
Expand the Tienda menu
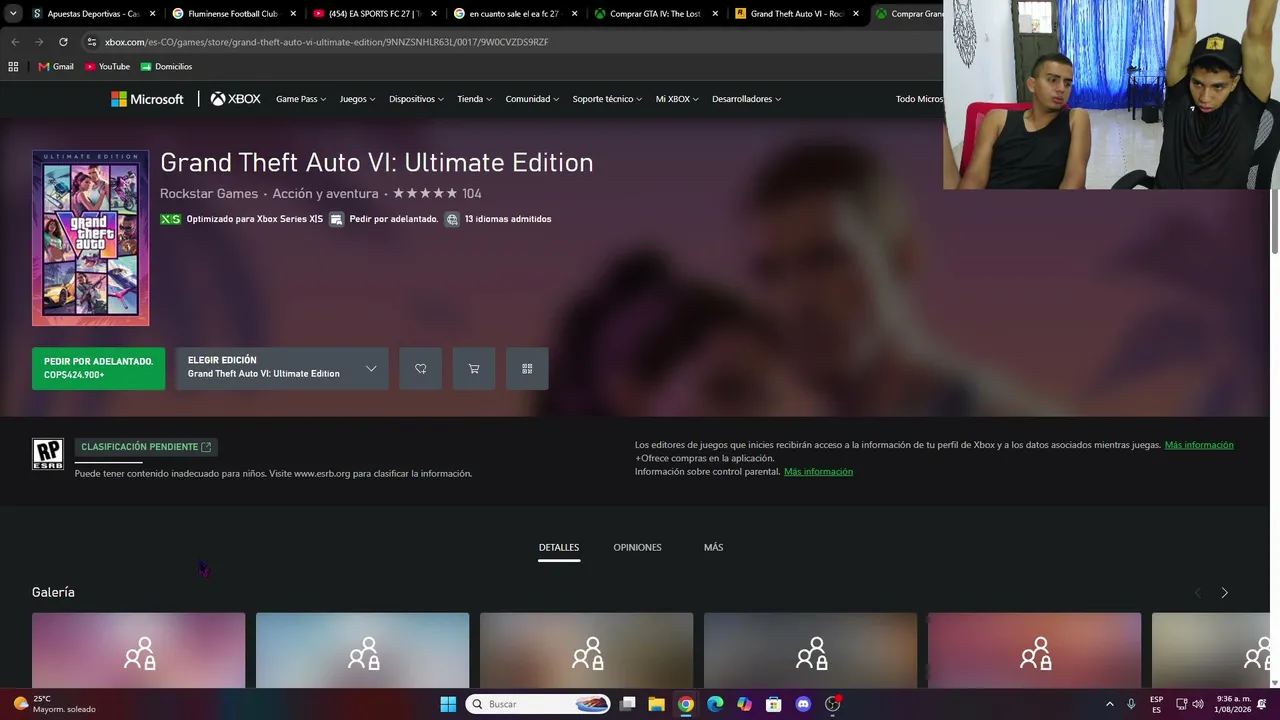pyautogui.click(x=475, y=99)
